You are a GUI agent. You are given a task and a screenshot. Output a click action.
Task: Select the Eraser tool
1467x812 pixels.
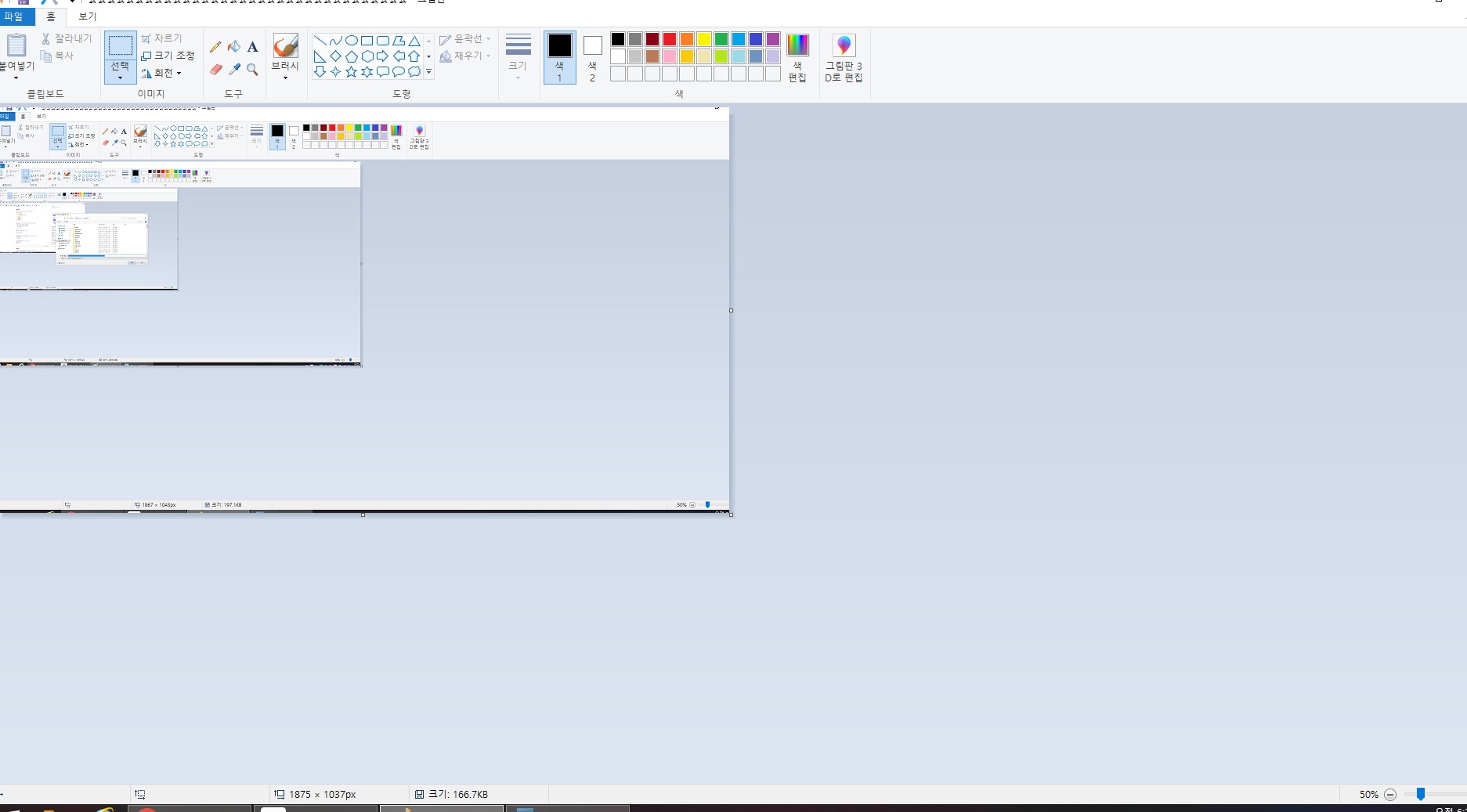(x=215, y=69)
